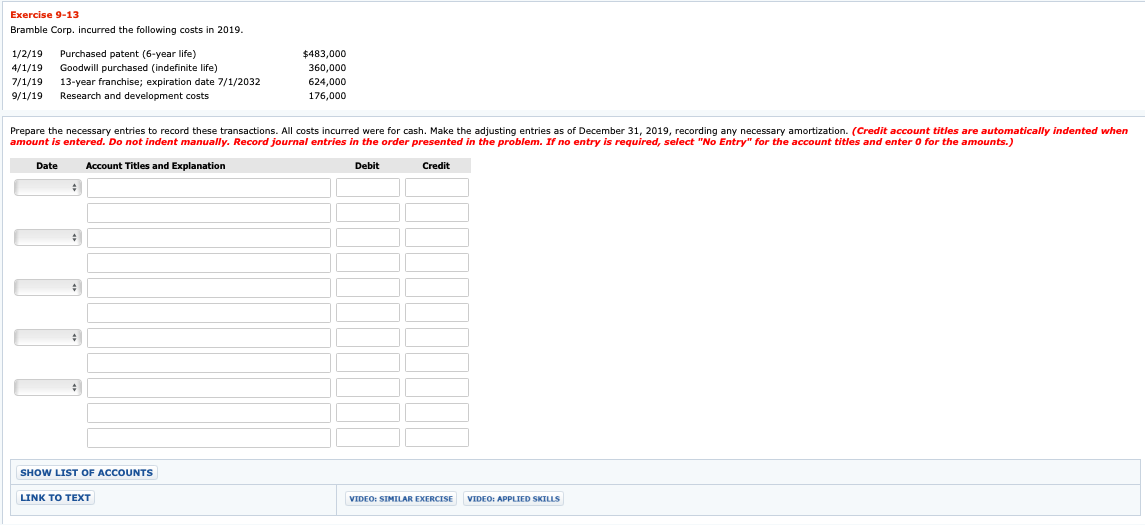This screenshot has width=1145, height=525.
Task: Click the '$483,000' amount
Action: point(324,53)
